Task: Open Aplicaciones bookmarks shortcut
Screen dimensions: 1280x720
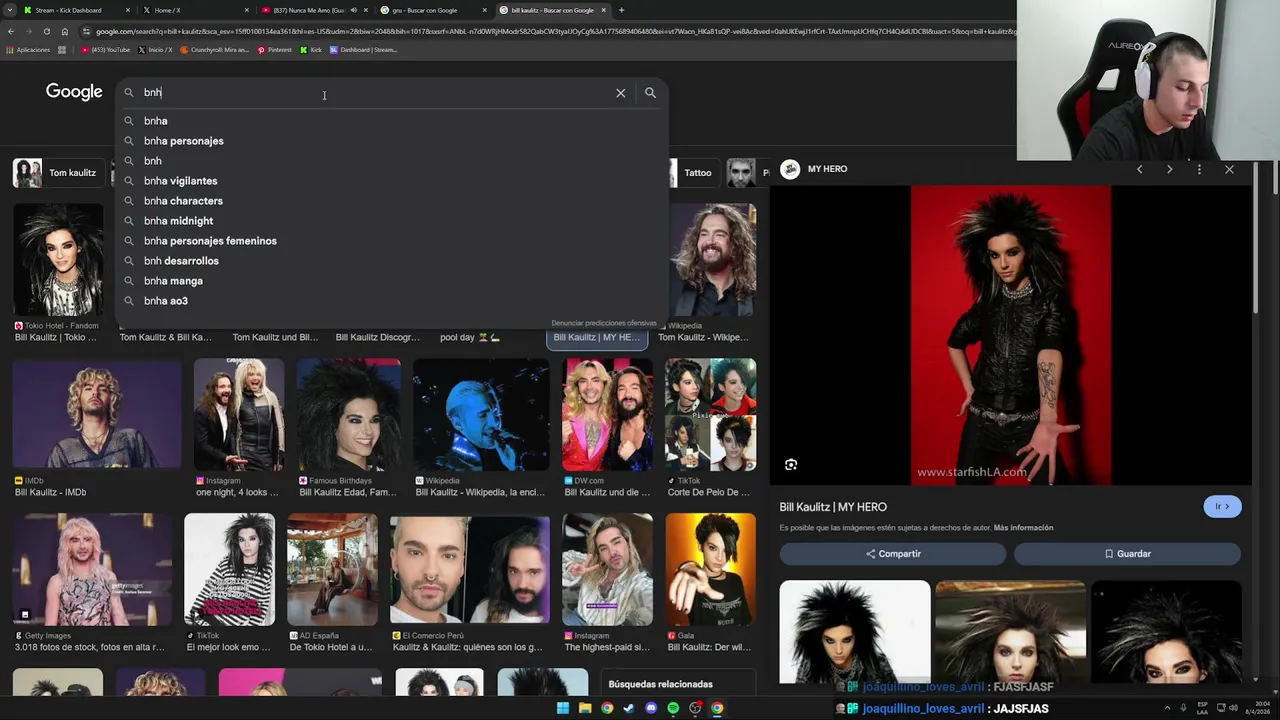Action: click(28, 49)
